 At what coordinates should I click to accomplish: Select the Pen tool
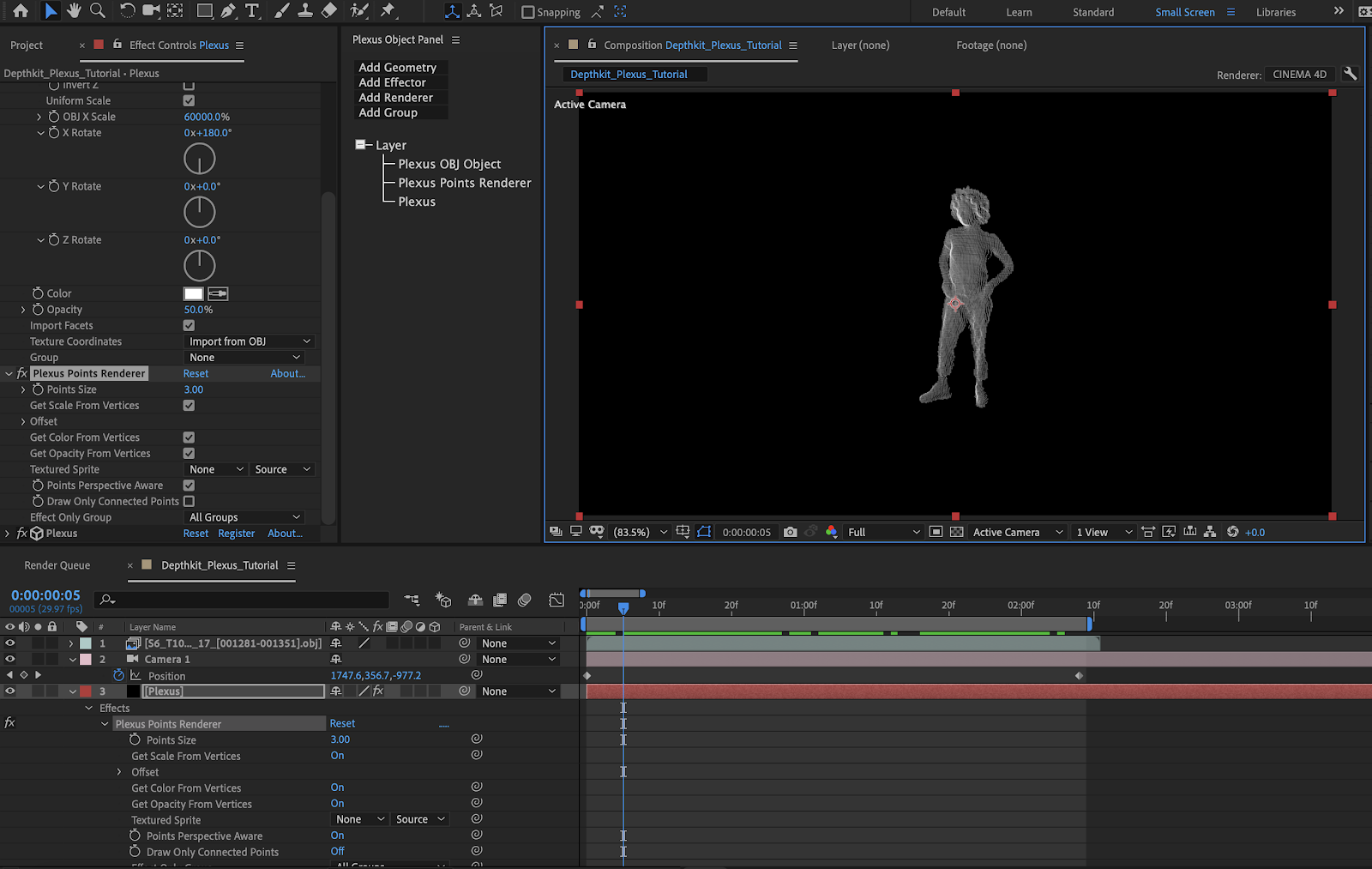click(228, 11)
